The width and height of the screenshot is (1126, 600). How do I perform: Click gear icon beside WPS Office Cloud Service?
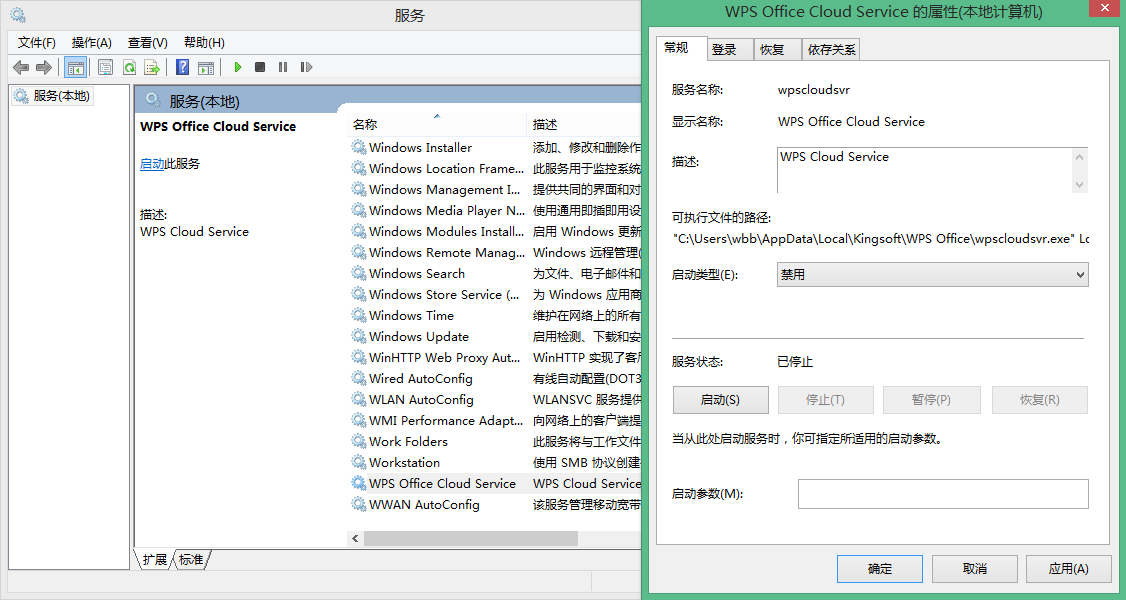[358, 483]
